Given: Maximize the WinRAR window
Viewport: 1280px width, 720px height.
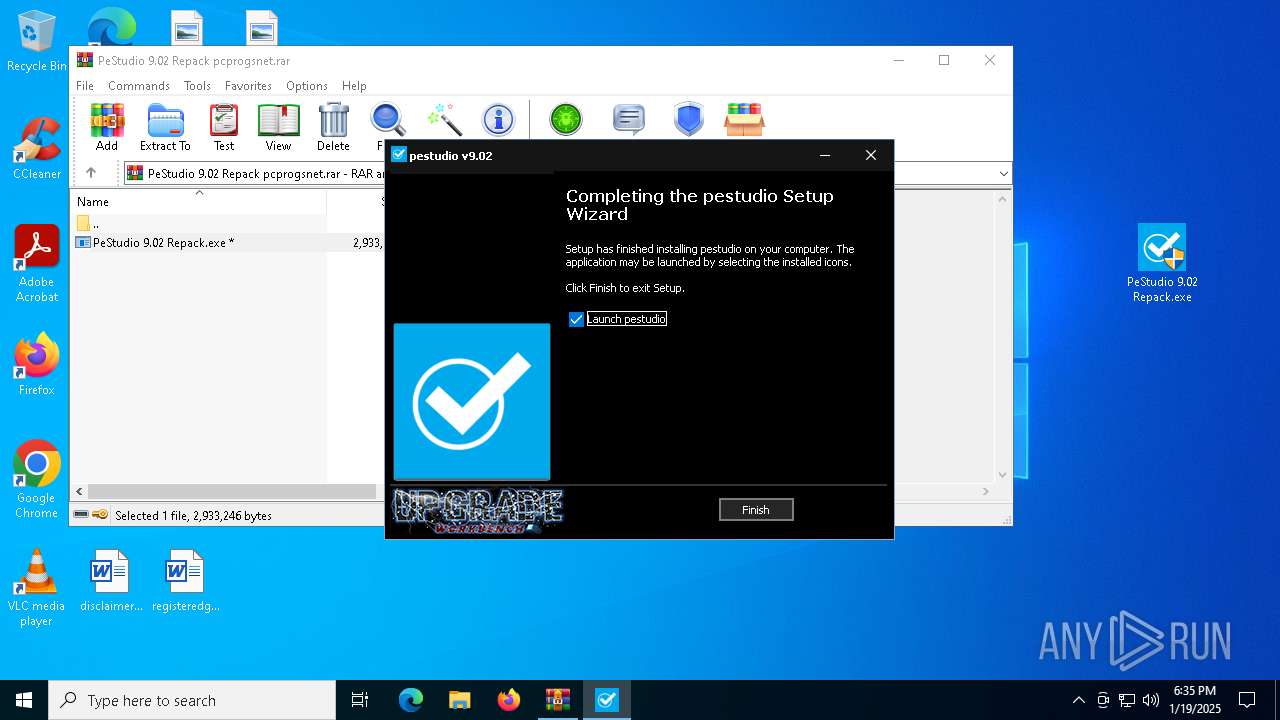Looking at the screenshot, I should click(943, 60).
